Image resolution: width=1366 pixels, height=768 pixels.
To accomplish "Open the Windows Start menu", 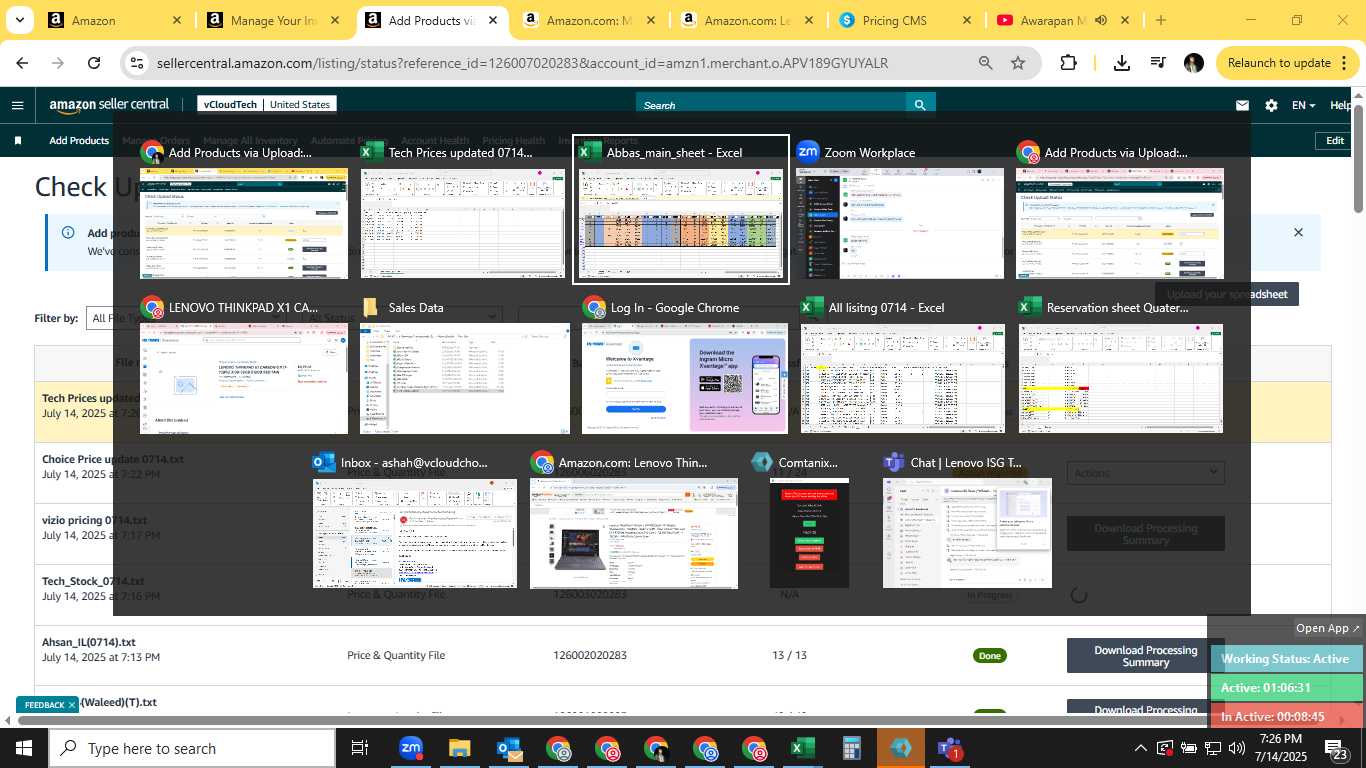I will [x=23, y=748].
